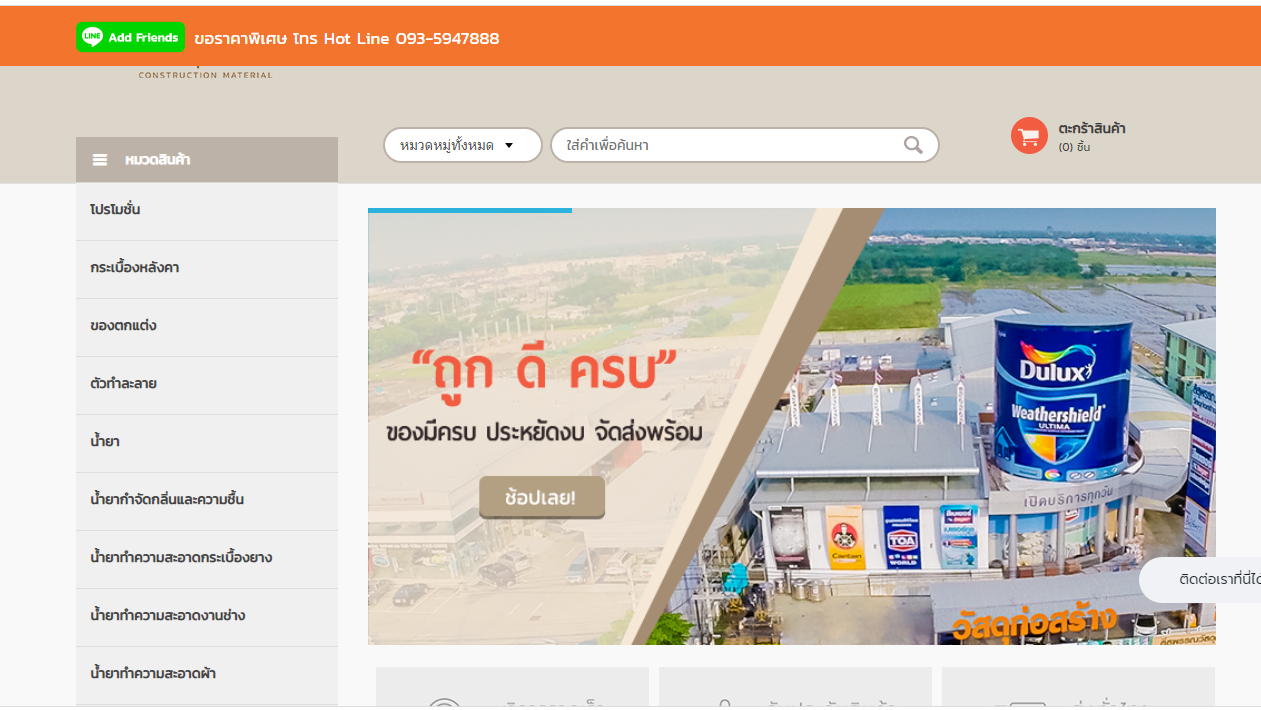Click the ช้อปเลย! banner button
Viewport: 1261px width, 710px height.
tap(542, 497)
